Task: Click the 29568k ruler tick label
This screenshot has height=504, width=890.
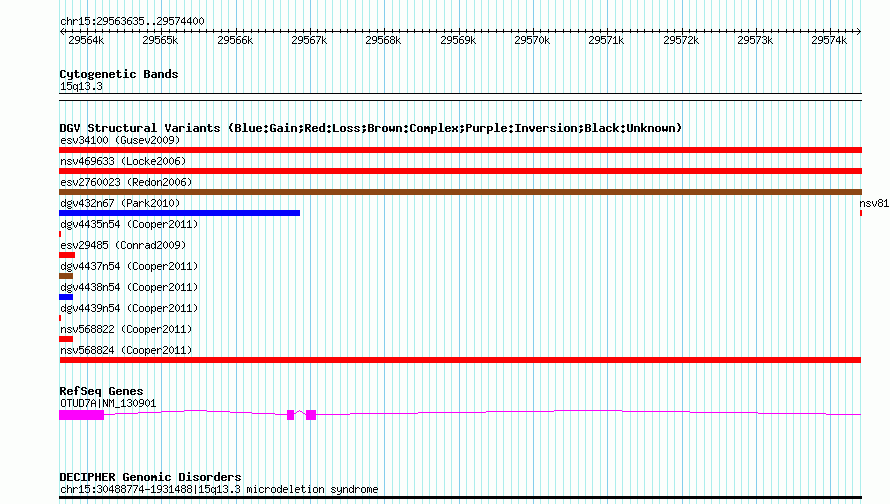Action: [x=383, y=40]
